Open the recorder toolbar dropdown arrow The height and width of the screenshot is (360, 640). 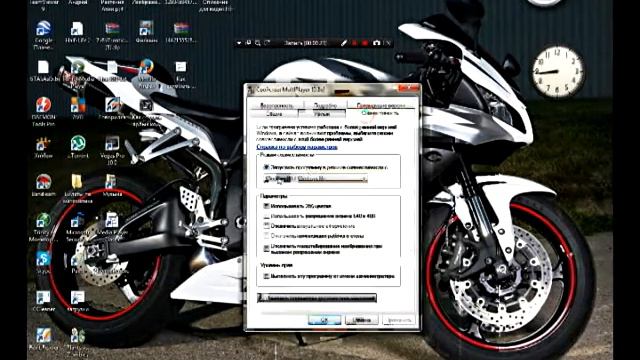pyautogui.click(x=239, y=43)
